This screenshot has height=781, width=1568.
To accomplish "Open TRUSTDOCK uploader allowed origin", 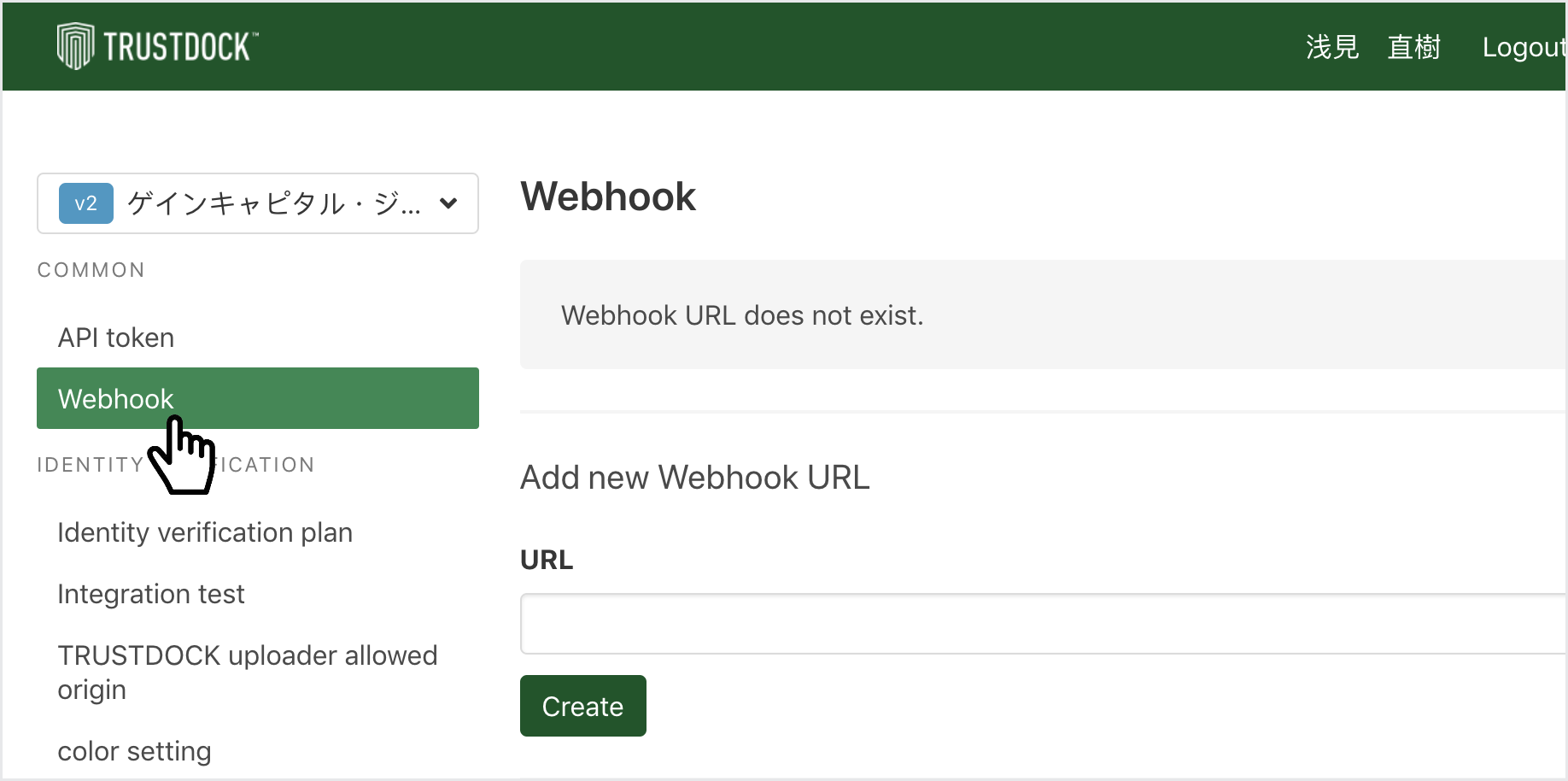I will (x=248, y=672).
